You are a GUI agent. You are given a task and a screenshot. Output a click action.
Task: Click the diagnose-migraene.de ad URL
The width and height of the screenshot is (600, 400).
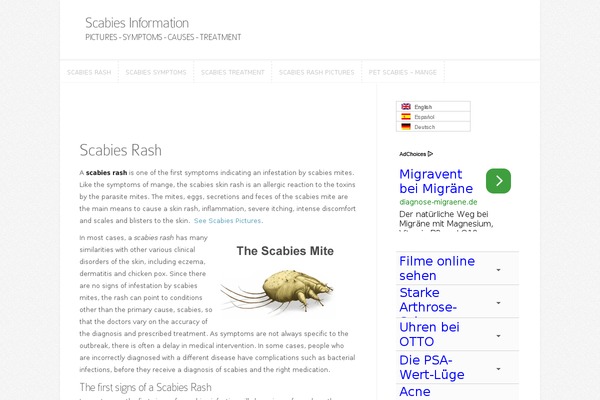(438, 202)
